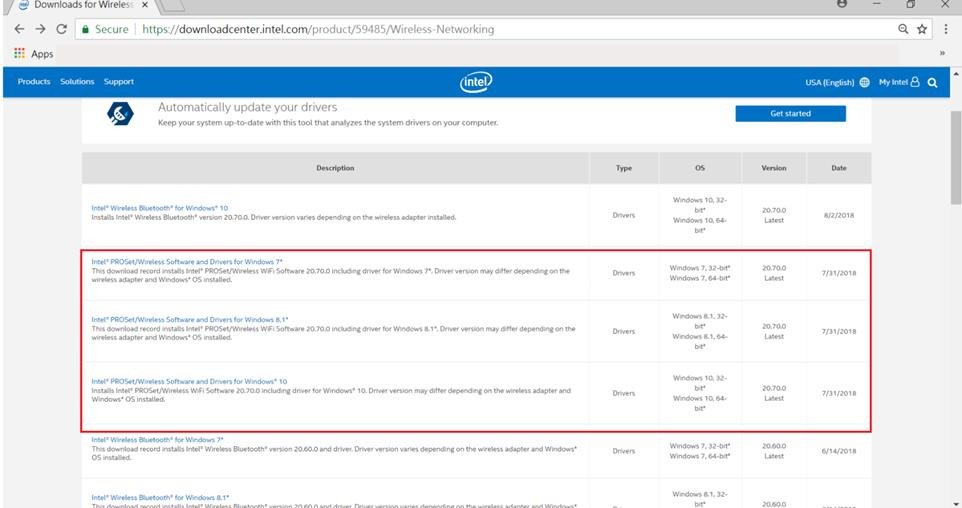Open PROSet/Wireless Drivers for Windows 8.1 link

[x=190, y=319]
